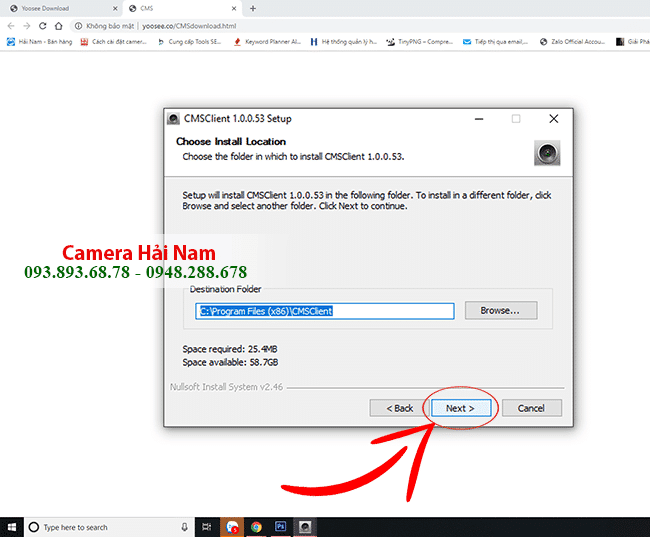Viewport: 650px width, 537px height.
Task: Open Cách cài đặt camera bookmark
Action: 114,41
